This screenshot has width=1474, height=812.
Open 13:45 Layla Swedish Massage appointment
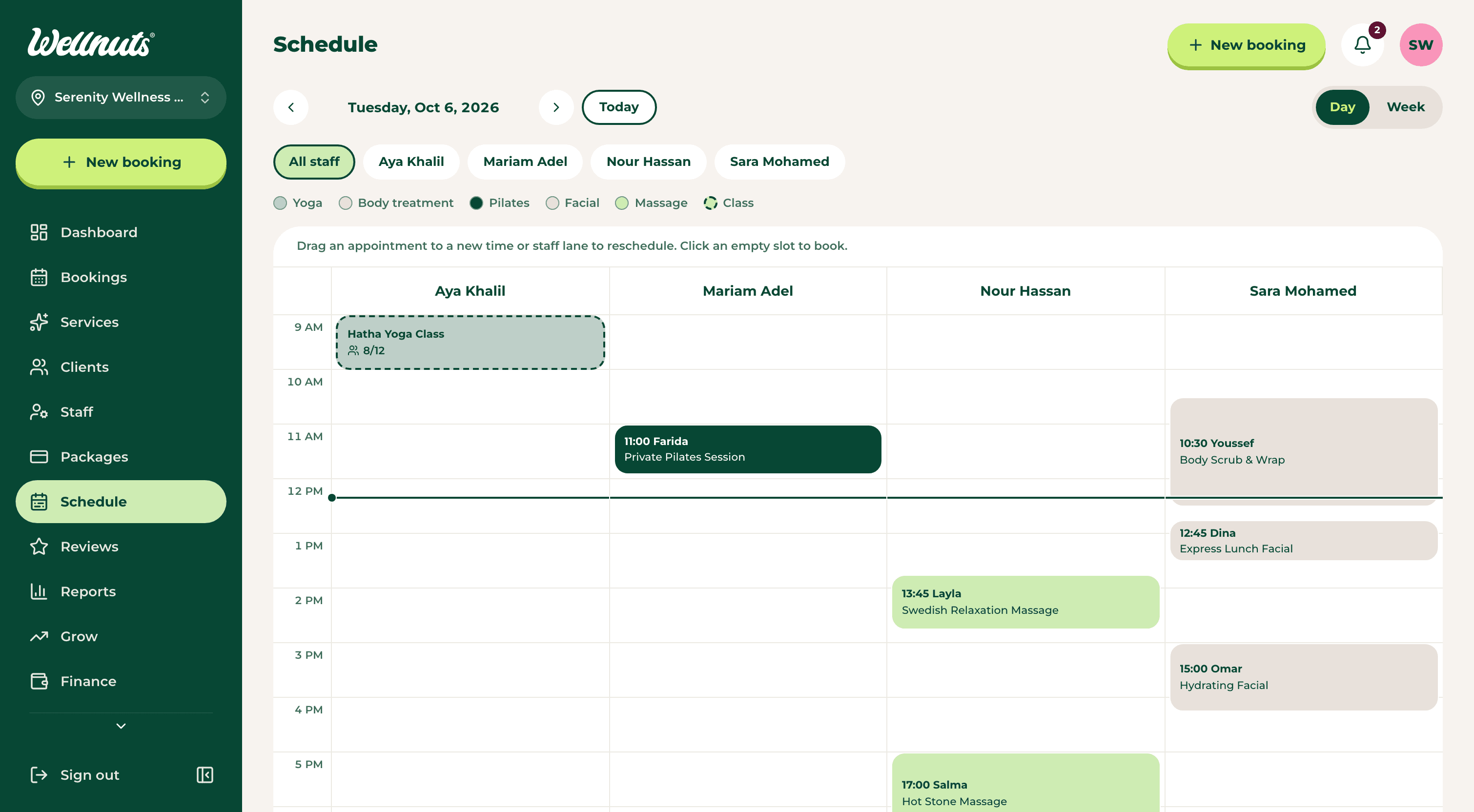point(1025,602)
